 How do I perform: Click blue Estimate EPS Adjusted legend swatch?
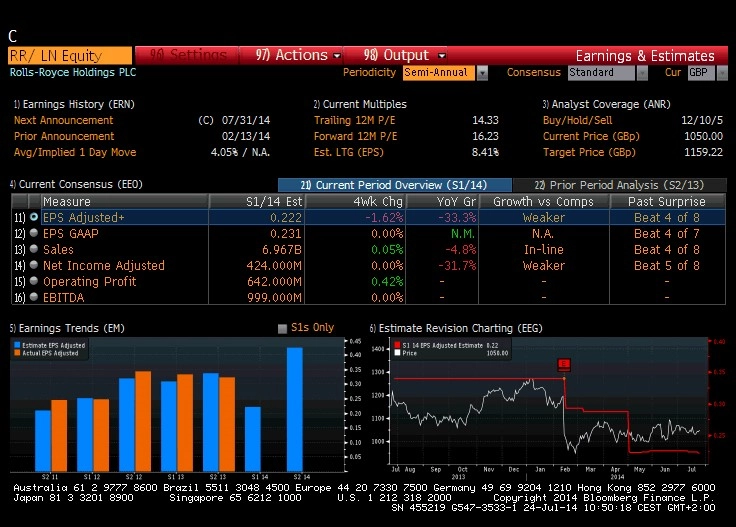pyautogui.click(x=17, y=345)
